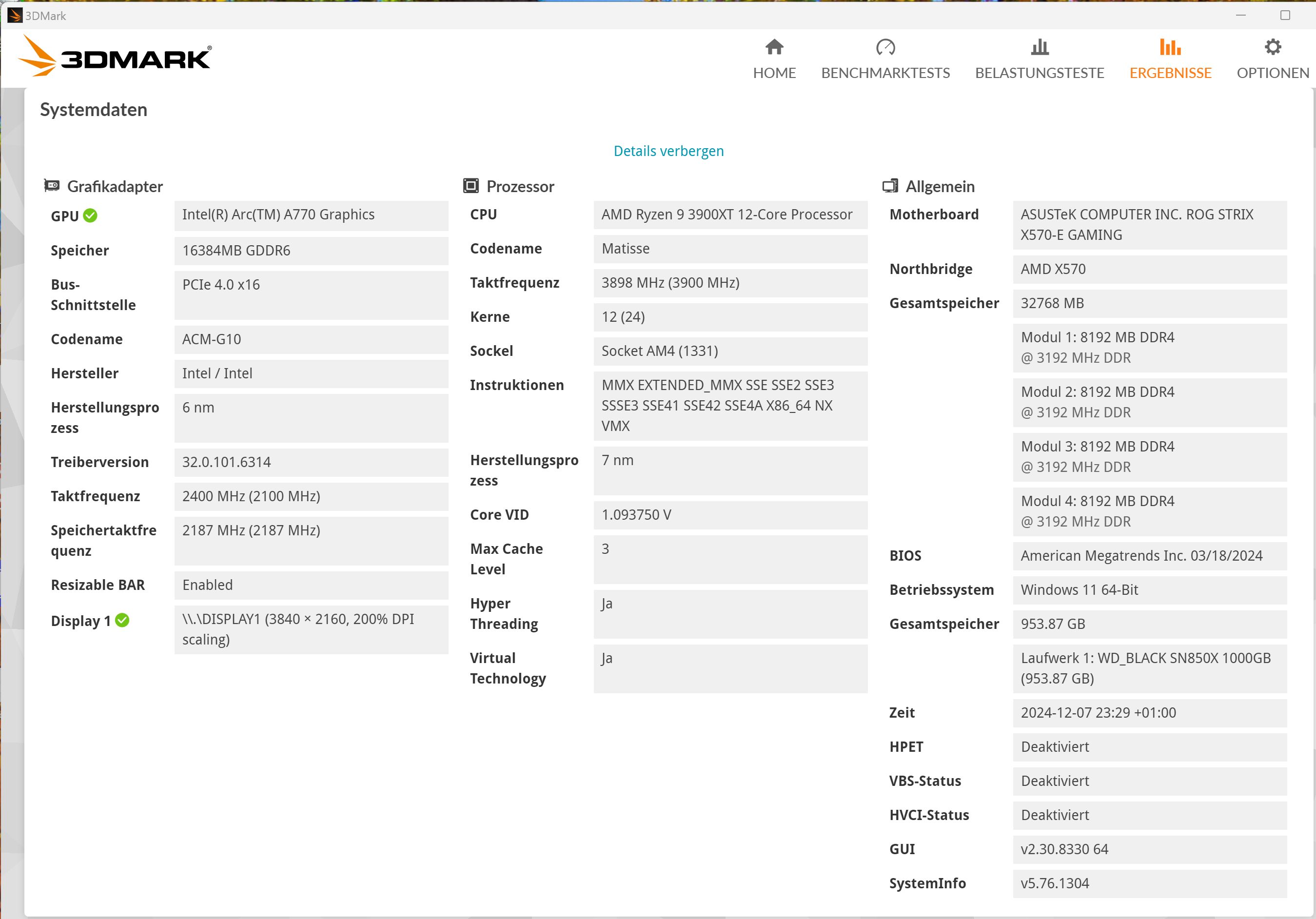Click the ASUSTeK ROG STRIX motherboard field
This screenshot has width=1316, height=919.
(x=1149, y=225)
